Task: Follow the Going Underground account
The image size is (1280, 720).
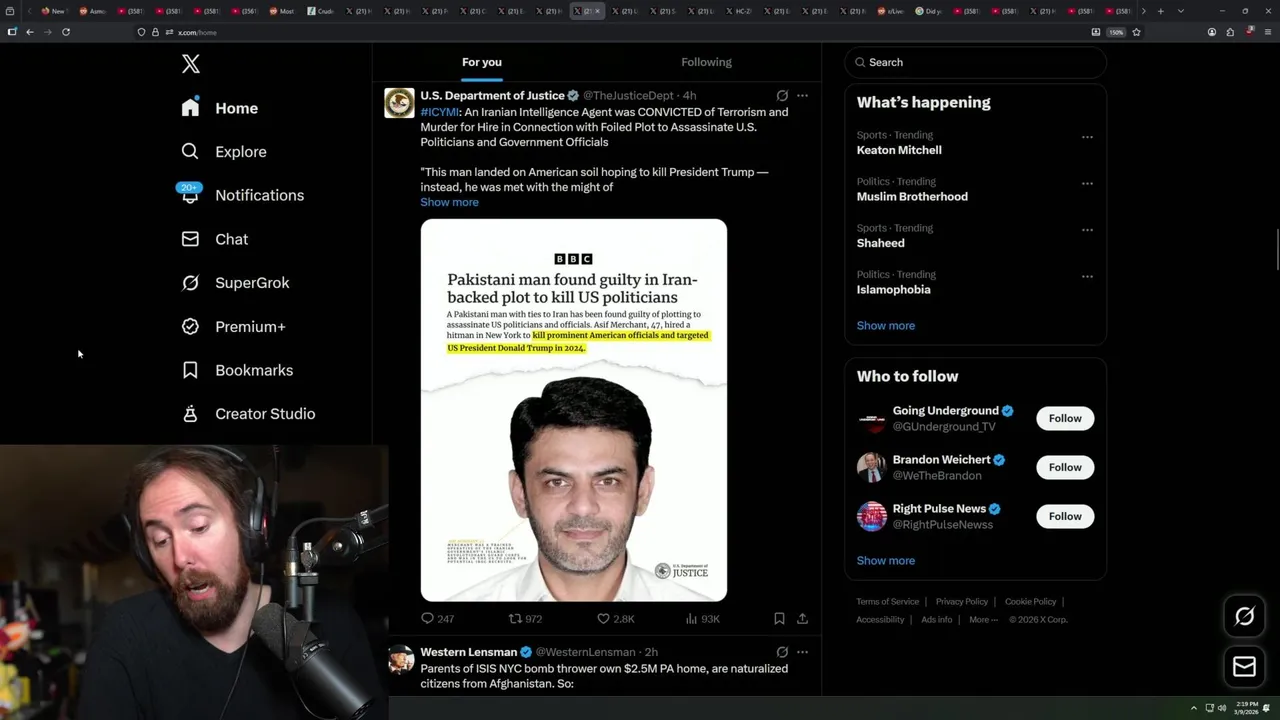Action: pos(1065,418)
